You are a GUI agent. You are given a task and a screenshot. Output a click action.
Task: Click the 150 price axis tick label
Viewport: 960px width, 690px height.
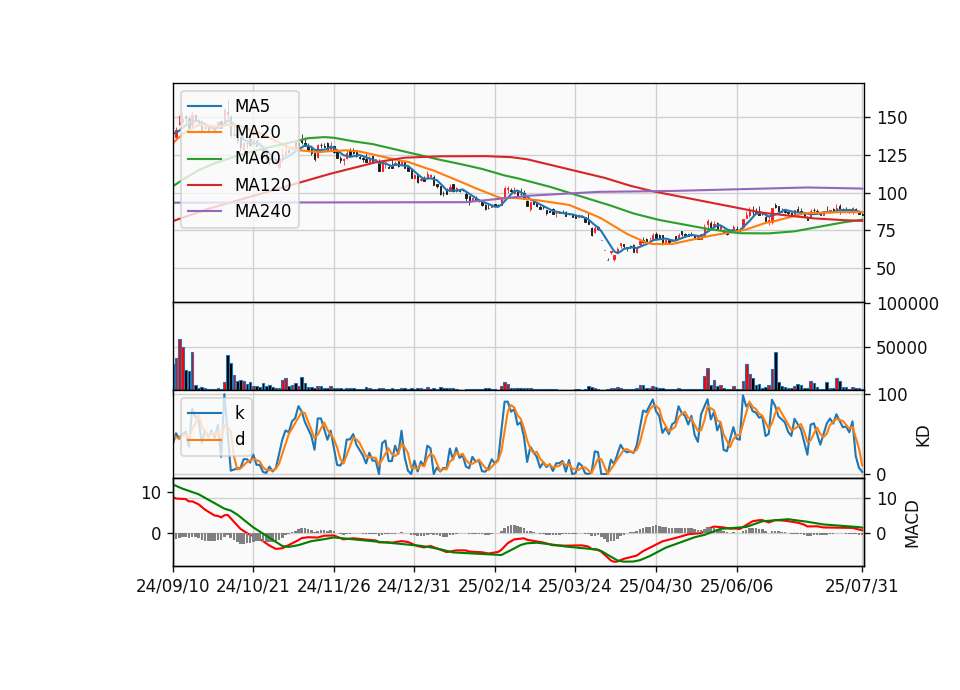click(892, 118)
